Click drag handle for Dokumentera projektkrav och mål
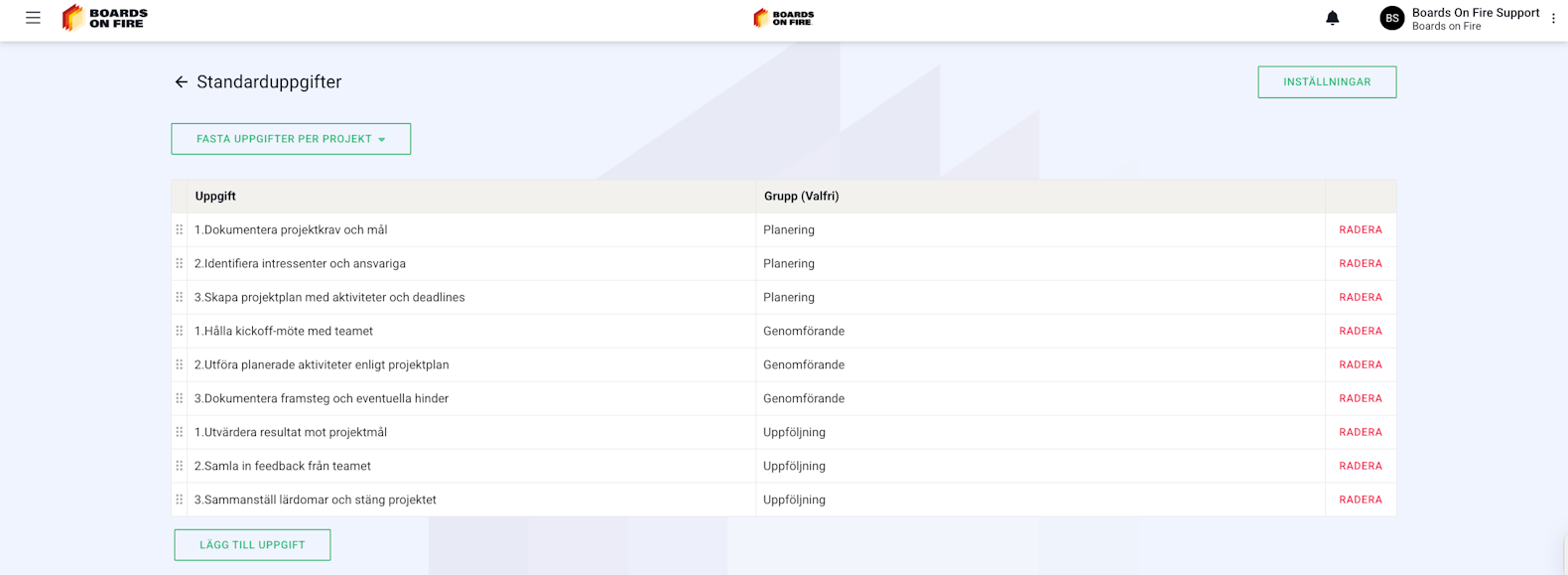 (x=180, y=229)
